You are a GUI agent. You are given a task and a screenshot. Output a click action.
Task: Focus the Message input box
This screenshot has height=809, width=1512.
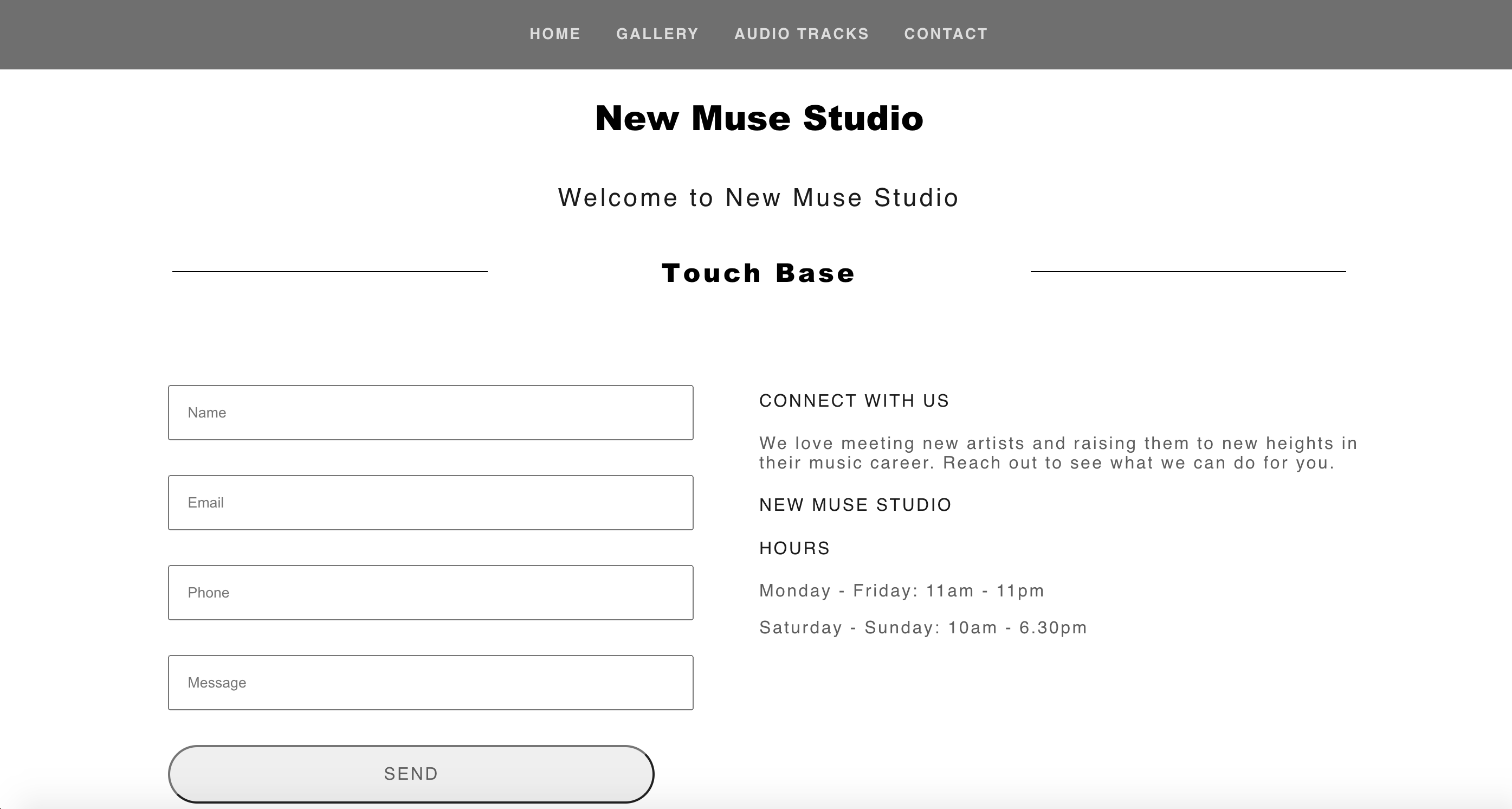431,683
